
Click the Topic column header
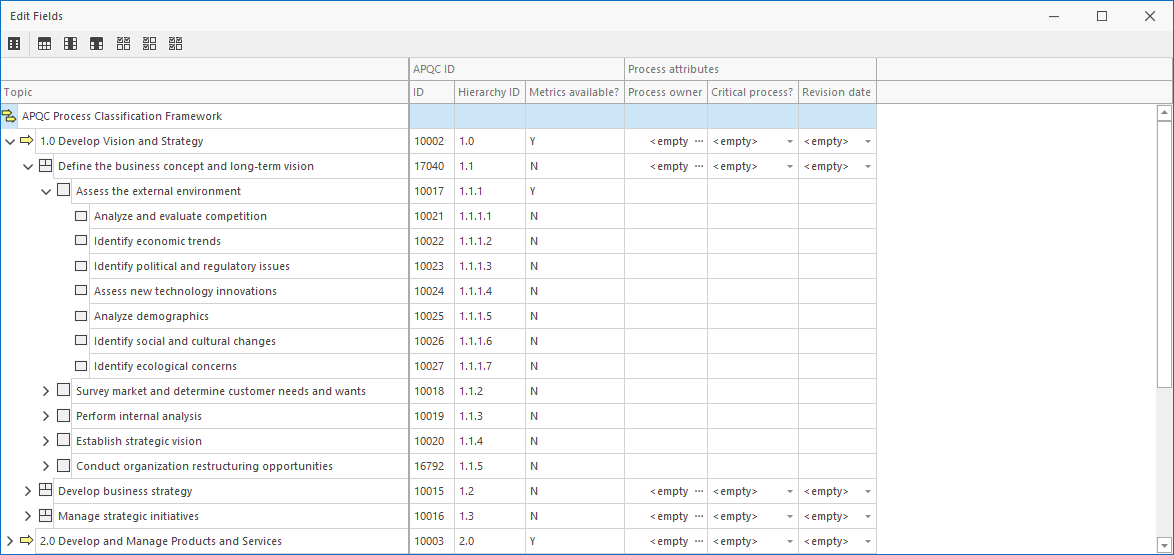[204, 92]
